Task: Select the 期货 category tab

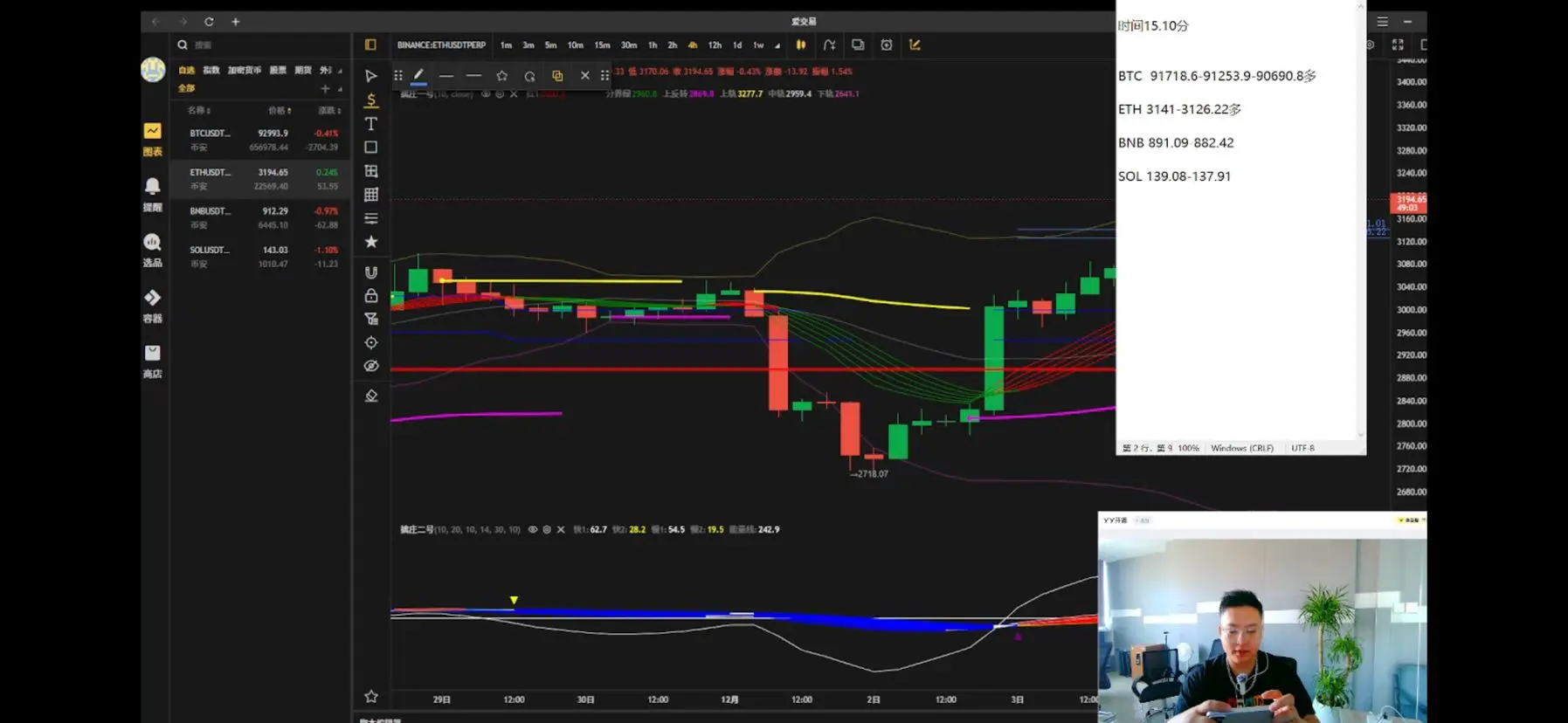Action: pyautogui.click(x=303, y=70)
